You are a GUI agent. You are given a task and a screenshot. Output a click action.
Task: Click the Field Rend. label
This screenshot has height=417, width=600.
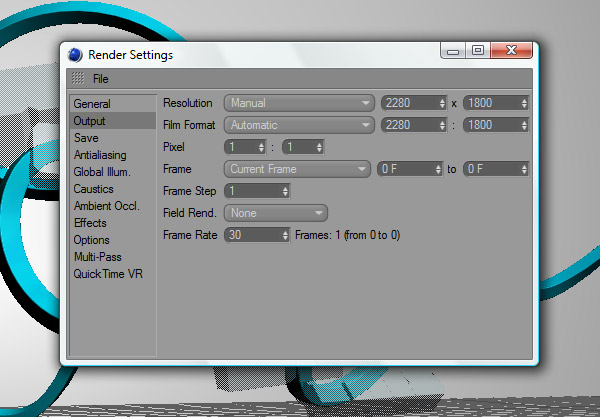tap(190, 213)
